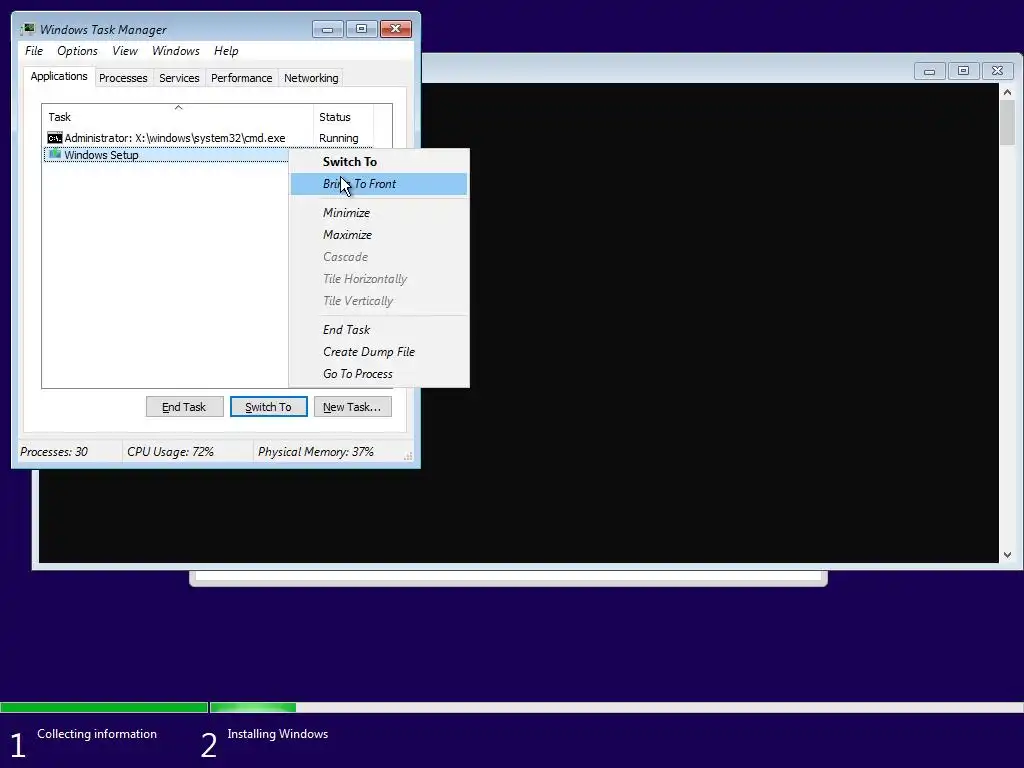Click the command prompt scrollbar thumb
This screenshot has width=1024, height=768.
coord(1007,123)
